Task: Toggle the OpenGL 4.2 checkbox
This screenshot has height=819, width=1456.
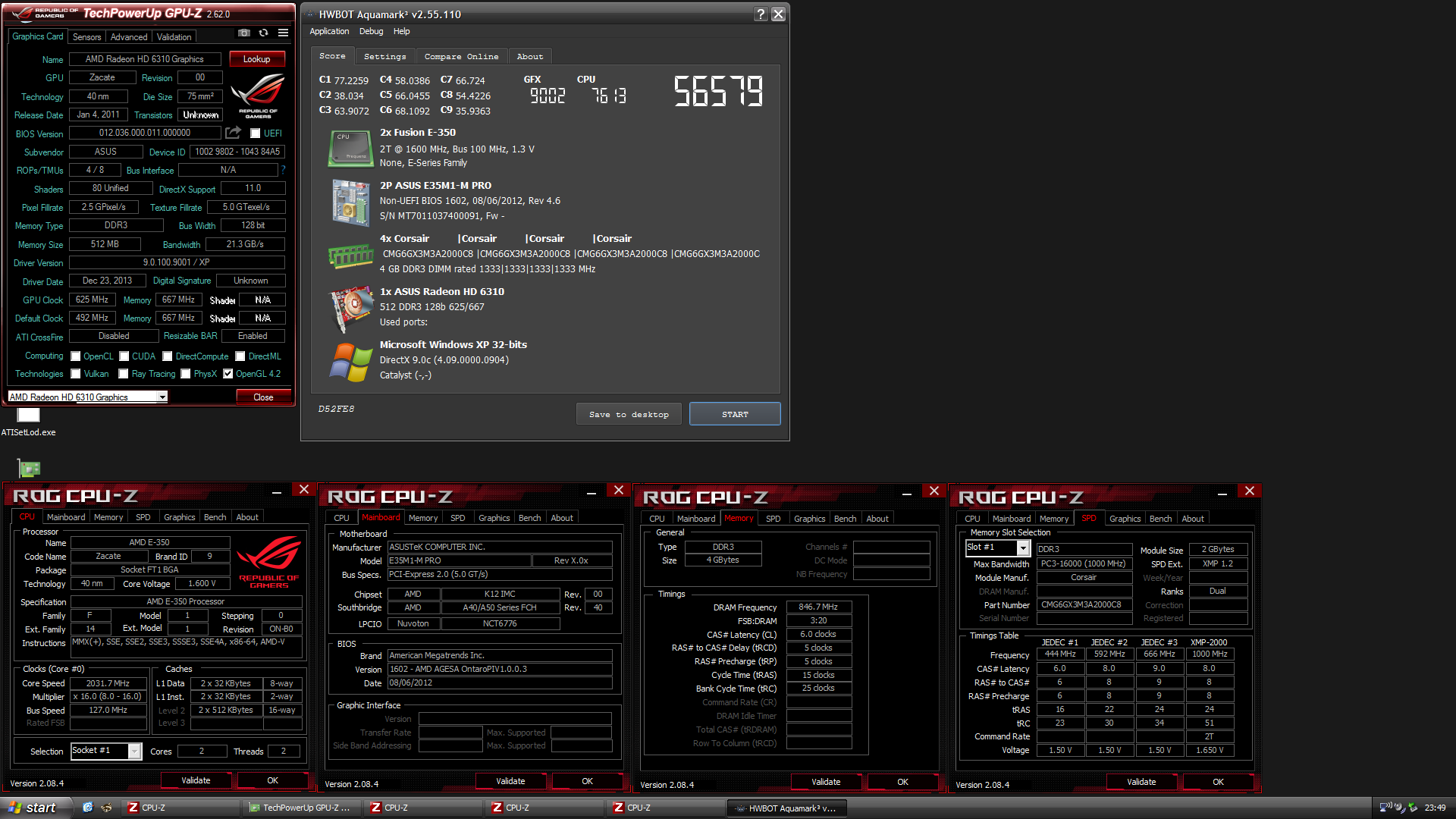Action: (228, 374)
